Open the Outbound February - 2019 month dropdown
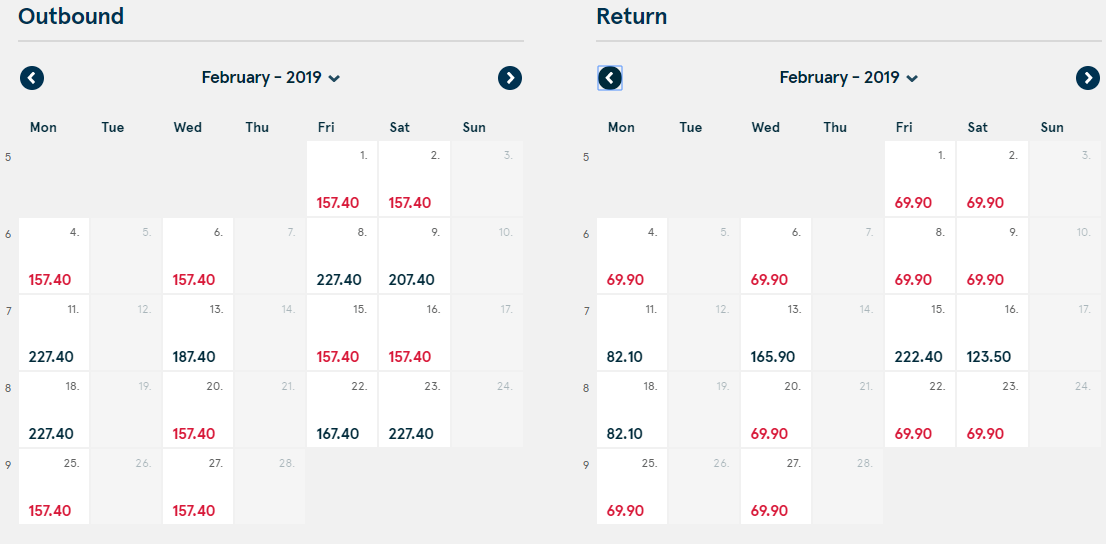The image size is (1106, 544). point(271,78)
